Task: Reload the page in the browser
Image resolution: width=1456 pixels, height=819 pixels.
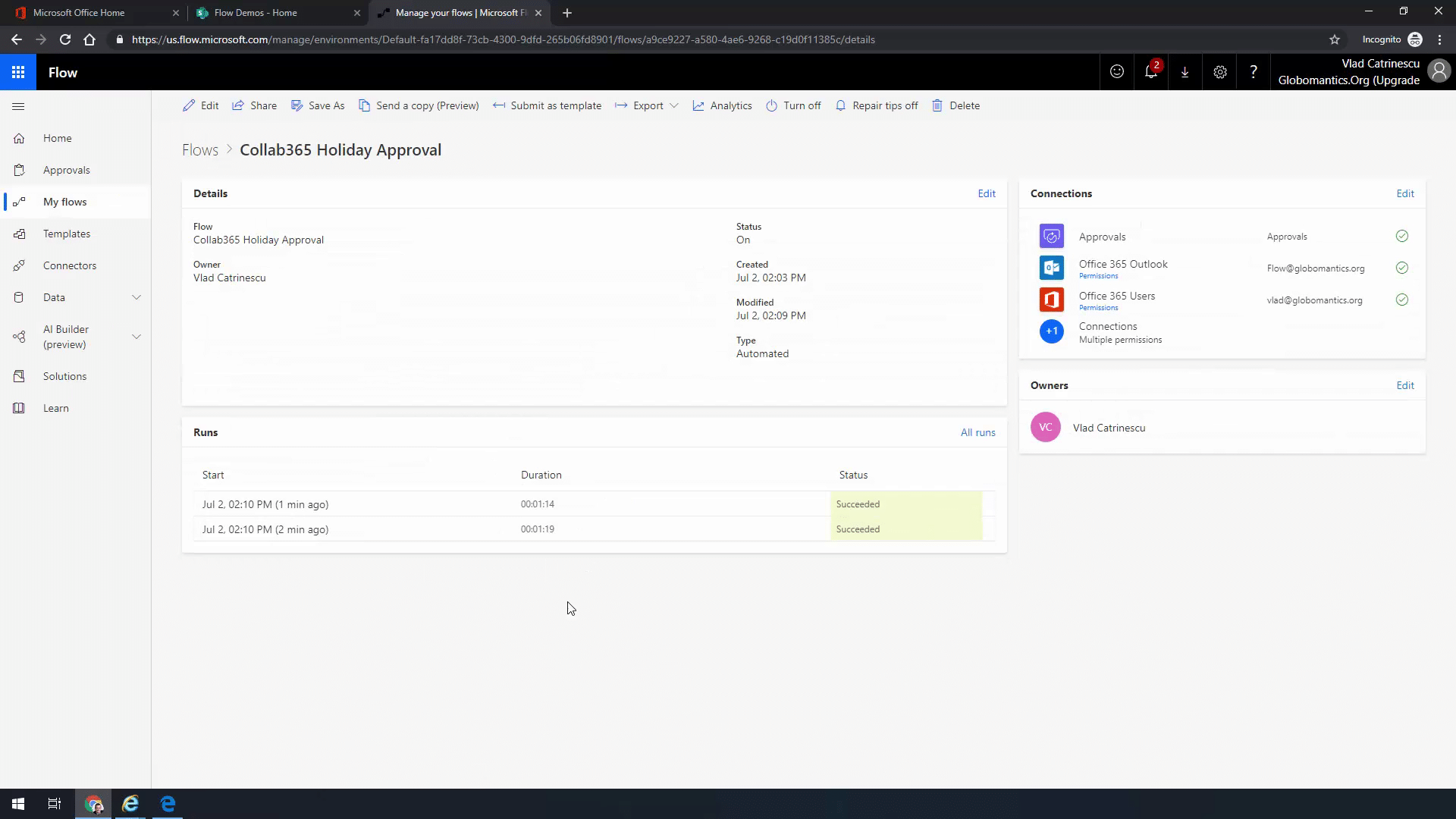Action: click(x=65, y=39)
